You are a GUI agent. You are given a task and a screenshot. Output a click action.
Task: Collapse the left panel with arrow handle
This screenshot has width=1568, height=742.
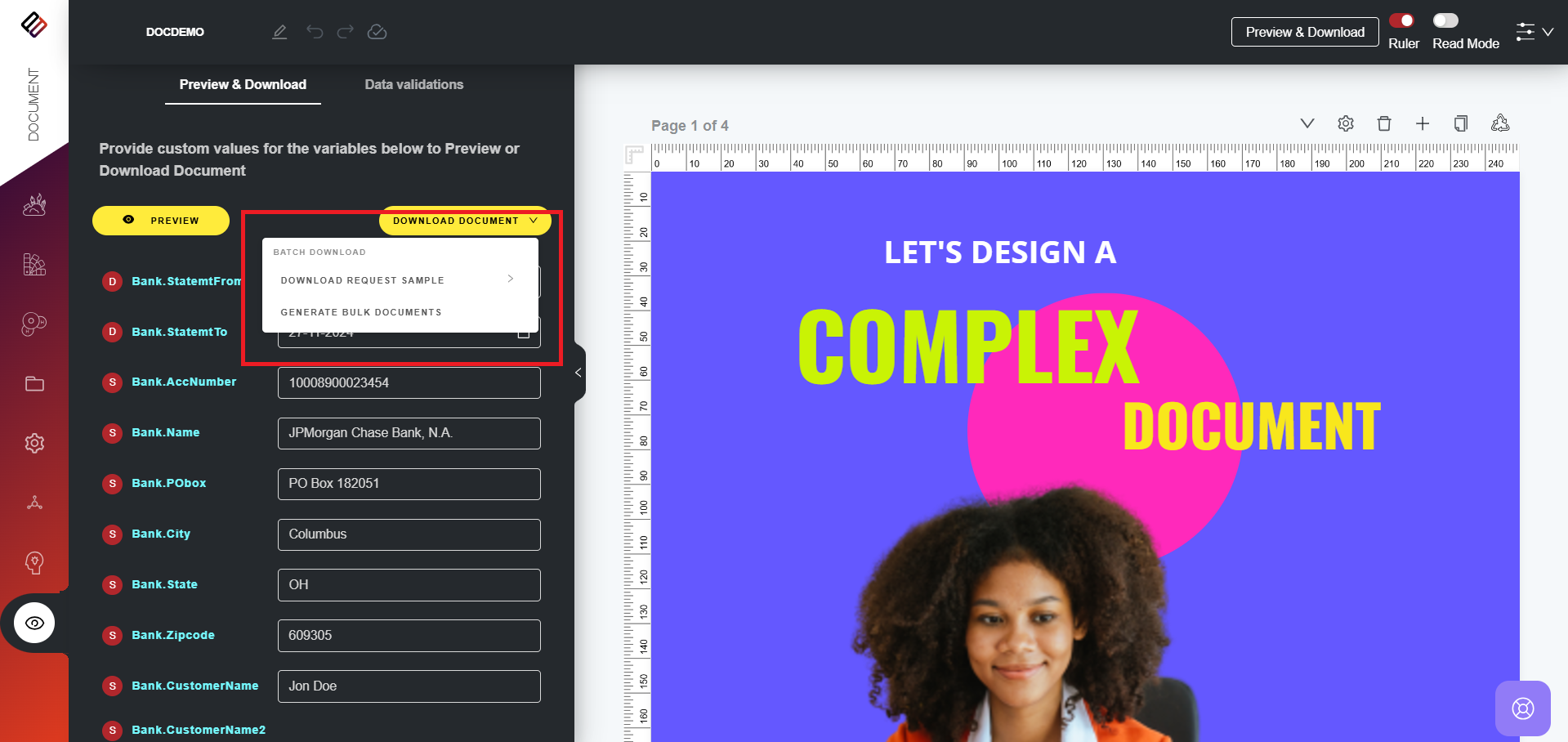click(579, 373)
